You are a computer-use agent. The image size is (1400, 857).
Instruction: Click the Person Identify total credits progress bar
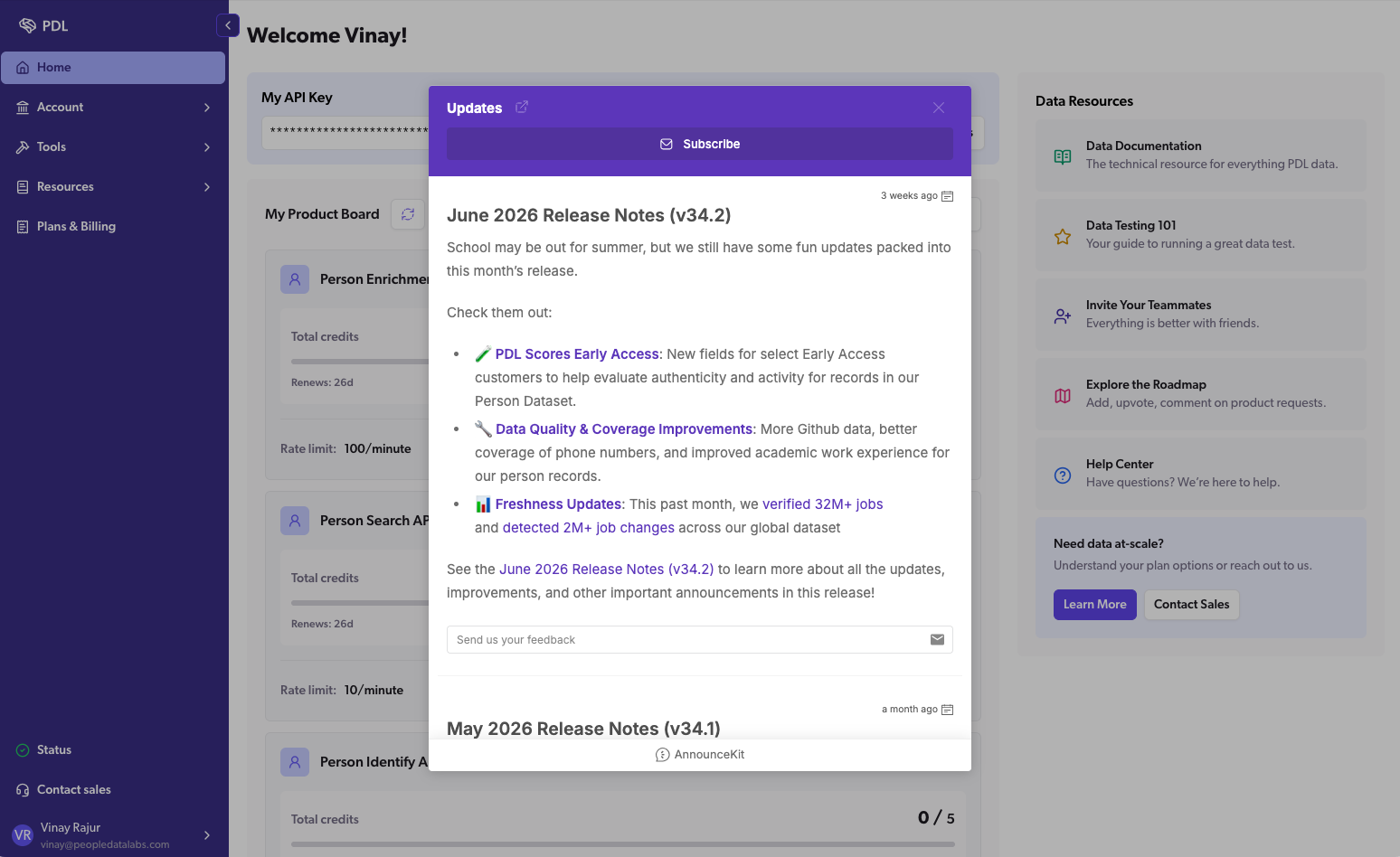(623, 845)
